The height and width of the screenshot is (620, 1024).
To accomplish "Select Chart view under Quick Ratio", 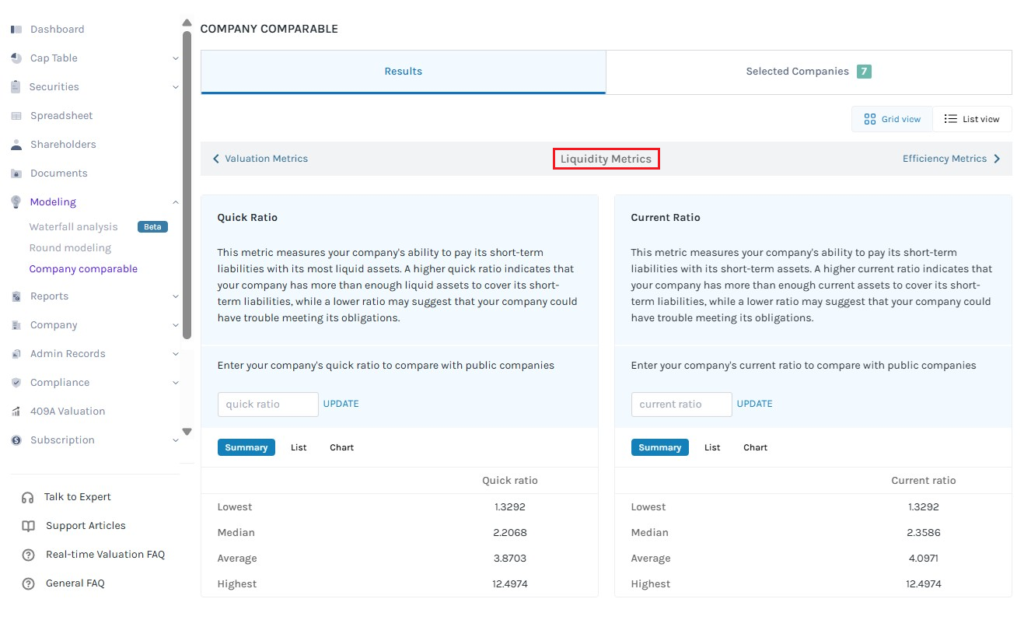I will tap(342, 448).
